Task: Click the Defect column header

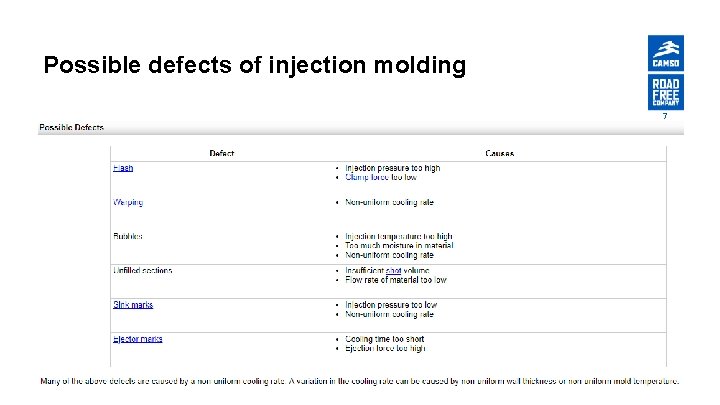Action: tap(222, 153)
